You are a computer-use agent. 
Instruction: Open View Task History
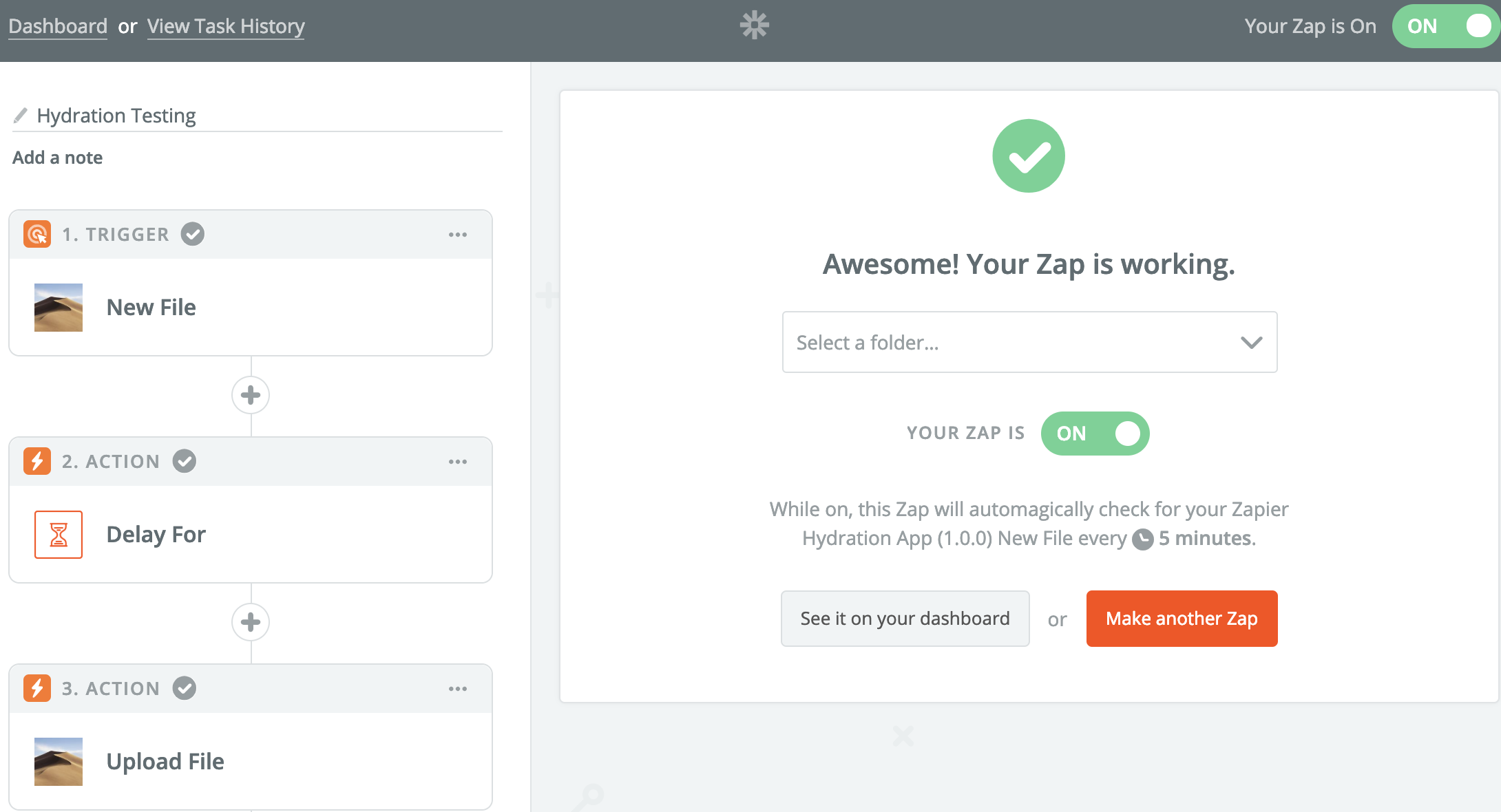pyautogui.click(x=226, y=26)
